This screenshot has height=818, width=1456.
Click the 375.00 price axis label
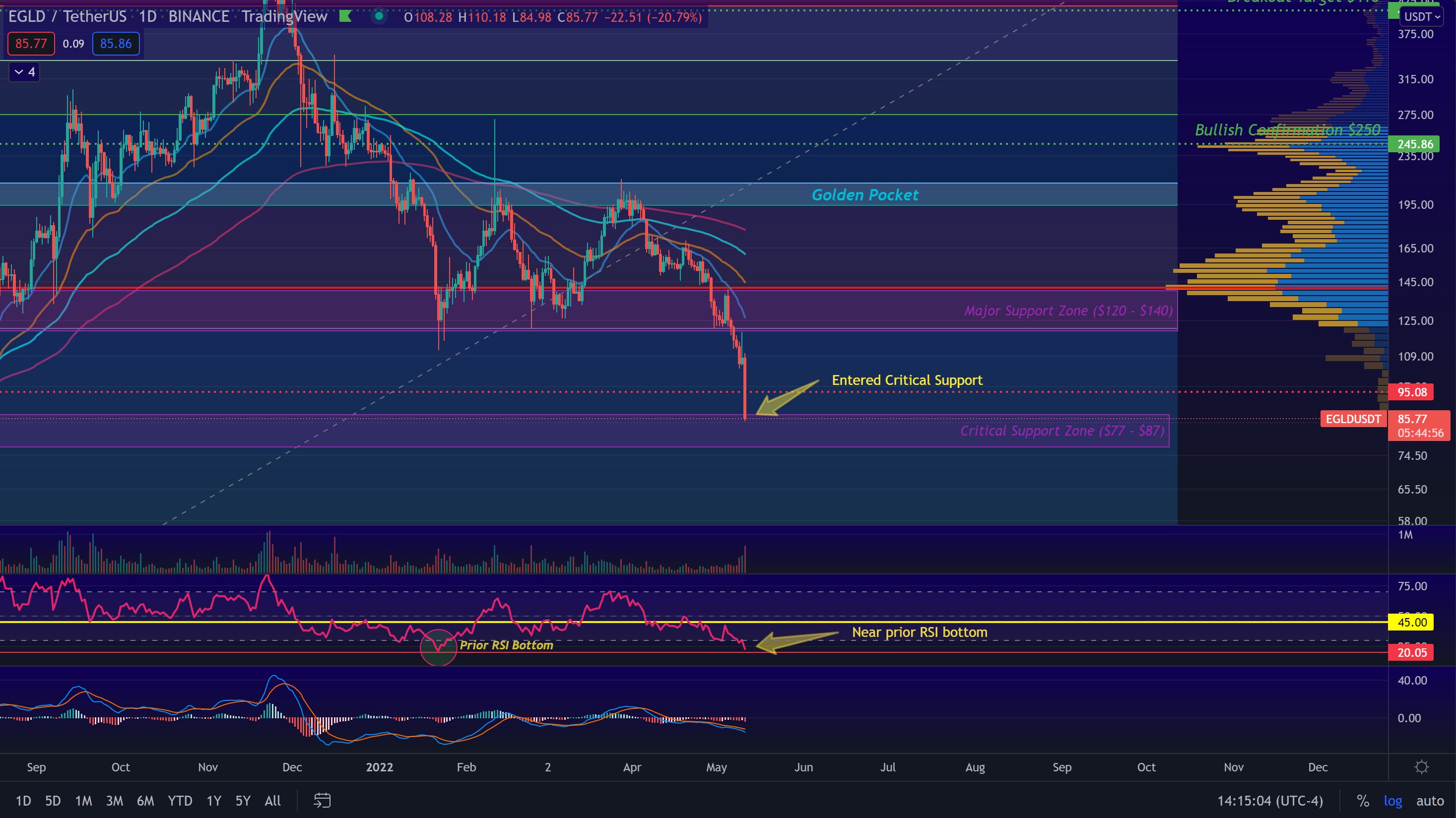(x=1415, y=34)
